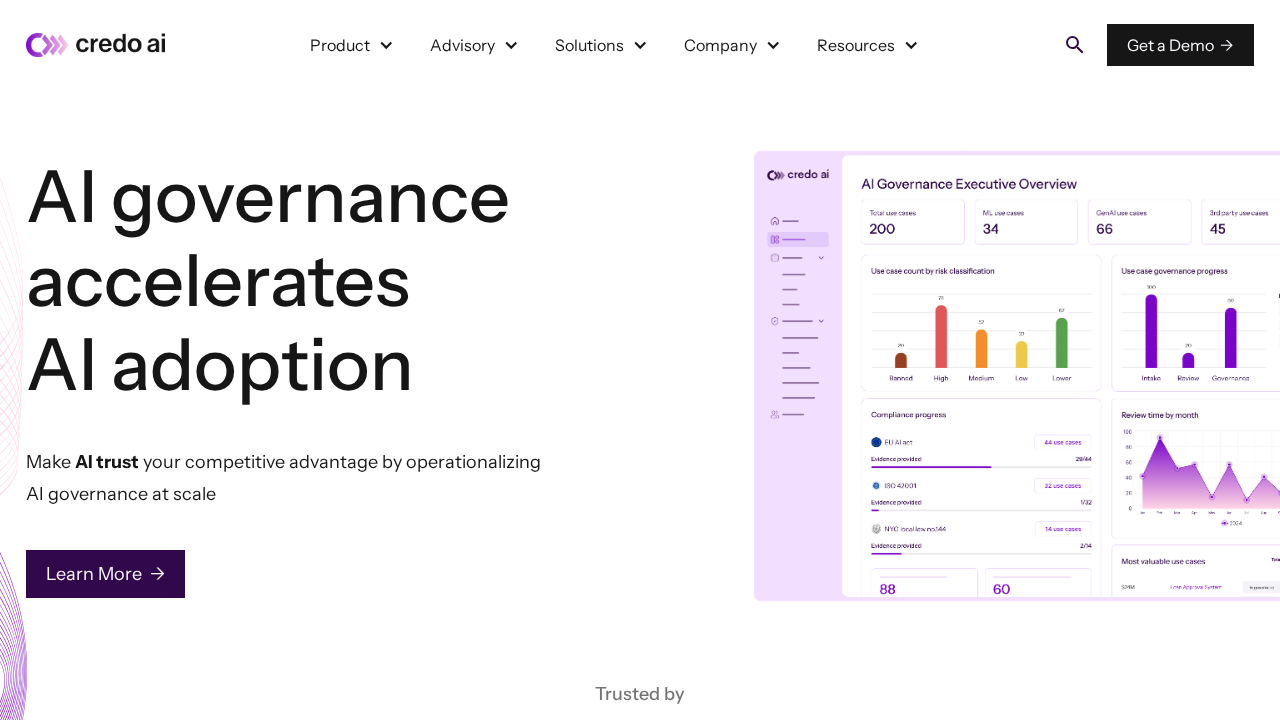The height and width of the screenshot is (720, 1280).
Task: Expand the Product dropdown chevron
Action: click(386, 45)
